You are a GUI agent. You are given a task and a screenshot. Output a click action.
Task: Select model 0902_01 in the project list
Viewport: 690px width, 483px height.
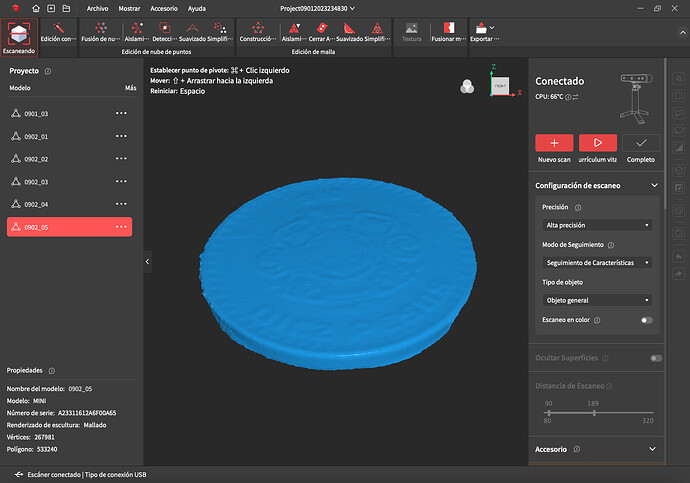[x=70, y=136]
